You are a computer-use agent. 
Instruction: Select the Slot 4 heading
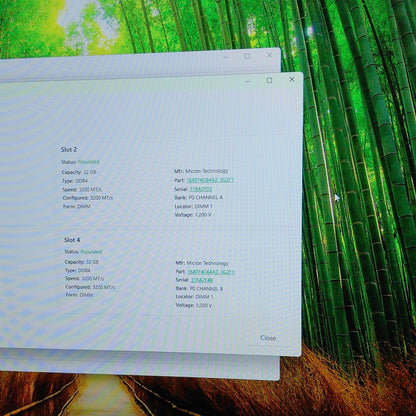tap(72, 240)
